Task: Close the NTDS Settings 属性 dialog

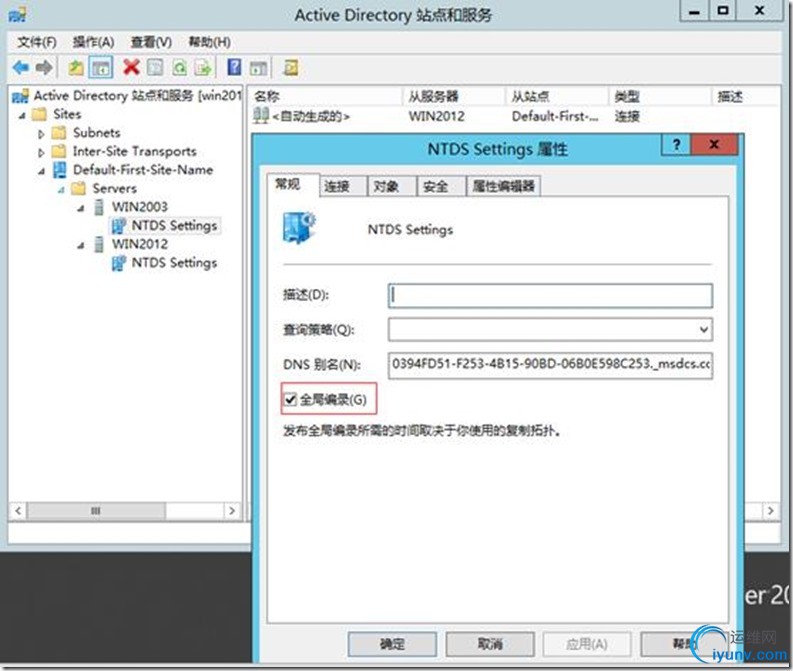Action: coord(715,145)
